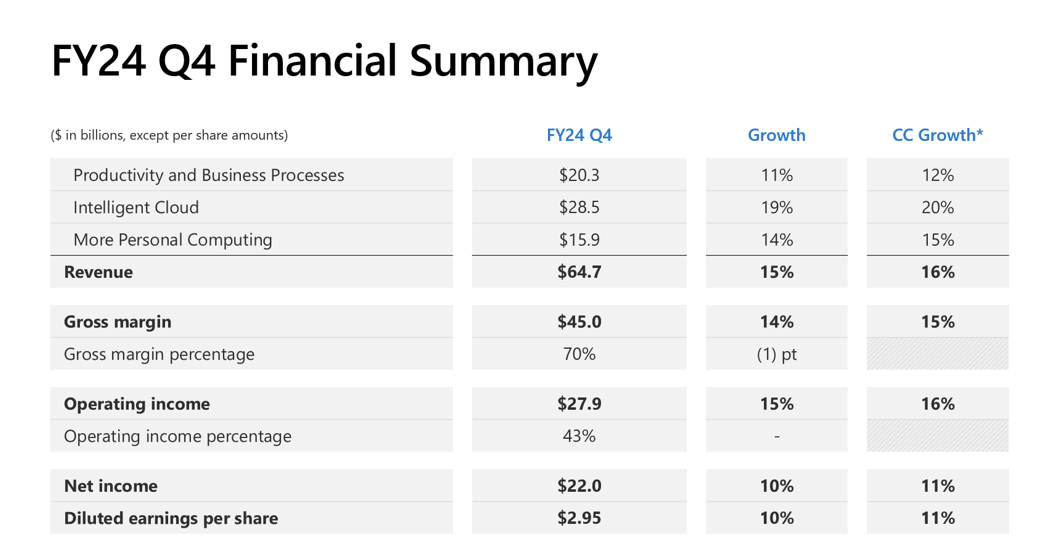Click the Gross margin percentage label
The height and width of the screenshot is (558, 1049).
point(159,354)
